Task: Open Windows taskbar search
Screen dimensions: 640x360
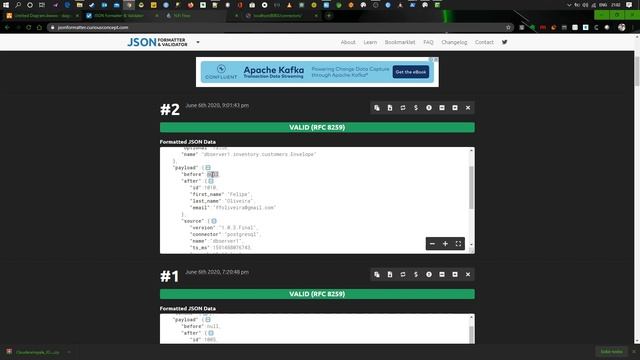Action: point(18,5)
